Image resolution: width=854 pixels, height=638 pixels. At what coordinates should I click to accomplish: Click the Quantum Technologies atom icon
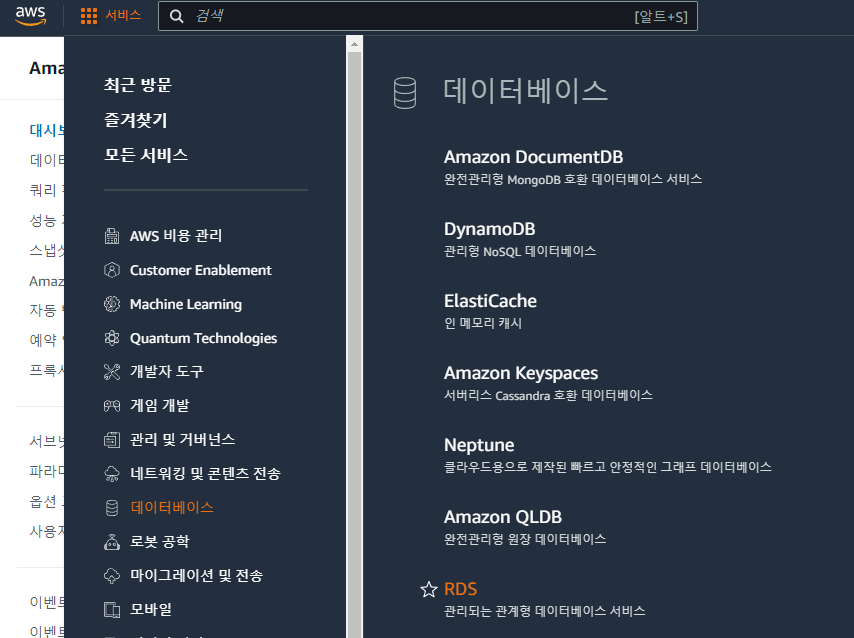pyautogui.click(x=112, y=338)
